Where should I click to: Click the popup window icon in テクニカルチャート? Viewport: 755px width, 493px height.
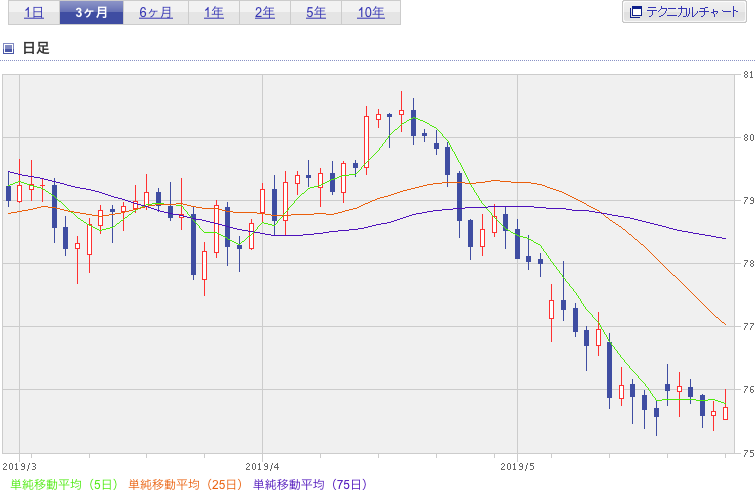[x=636, y=12]
